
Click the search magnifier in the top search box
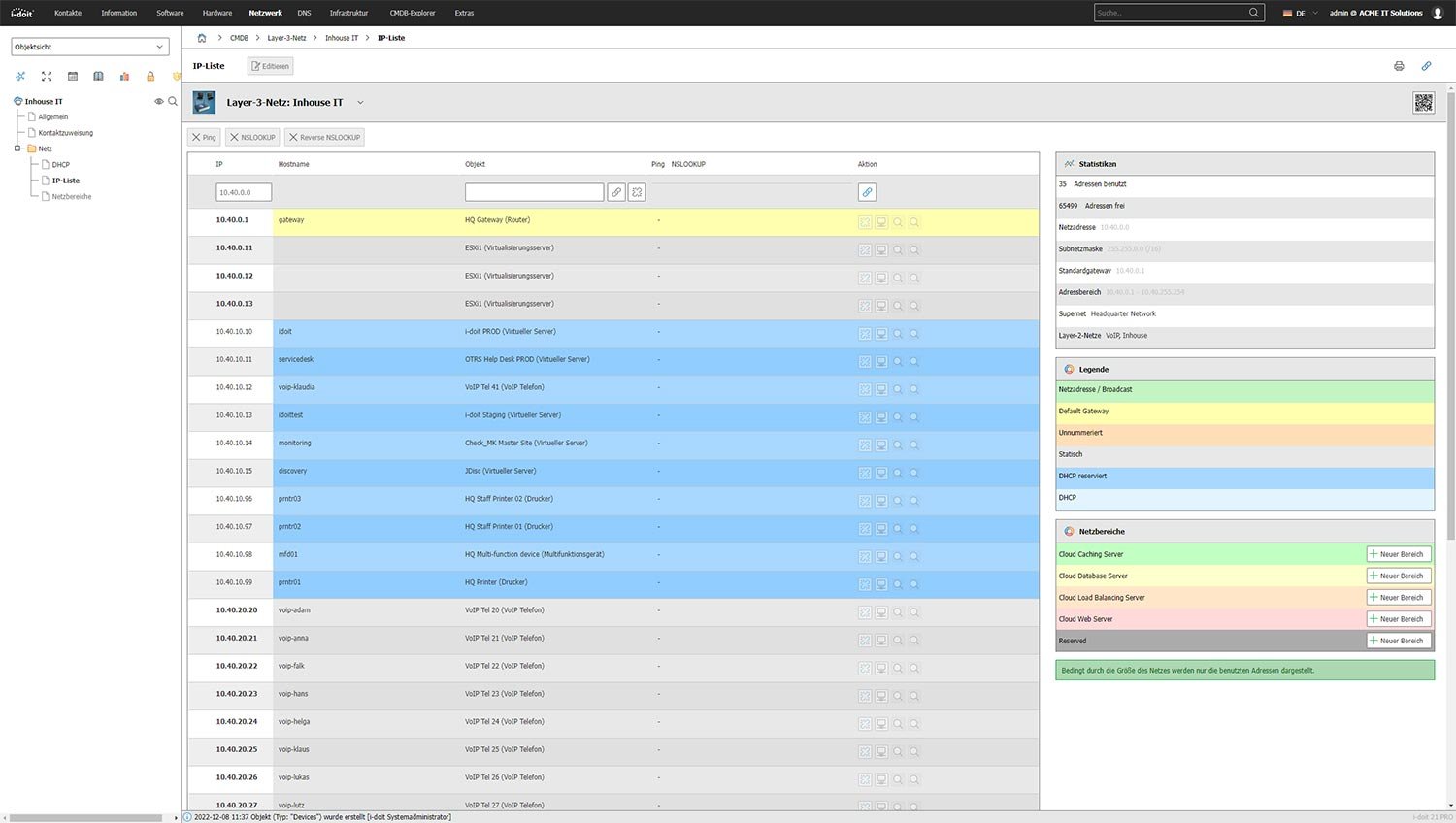tap(1254, 13)
